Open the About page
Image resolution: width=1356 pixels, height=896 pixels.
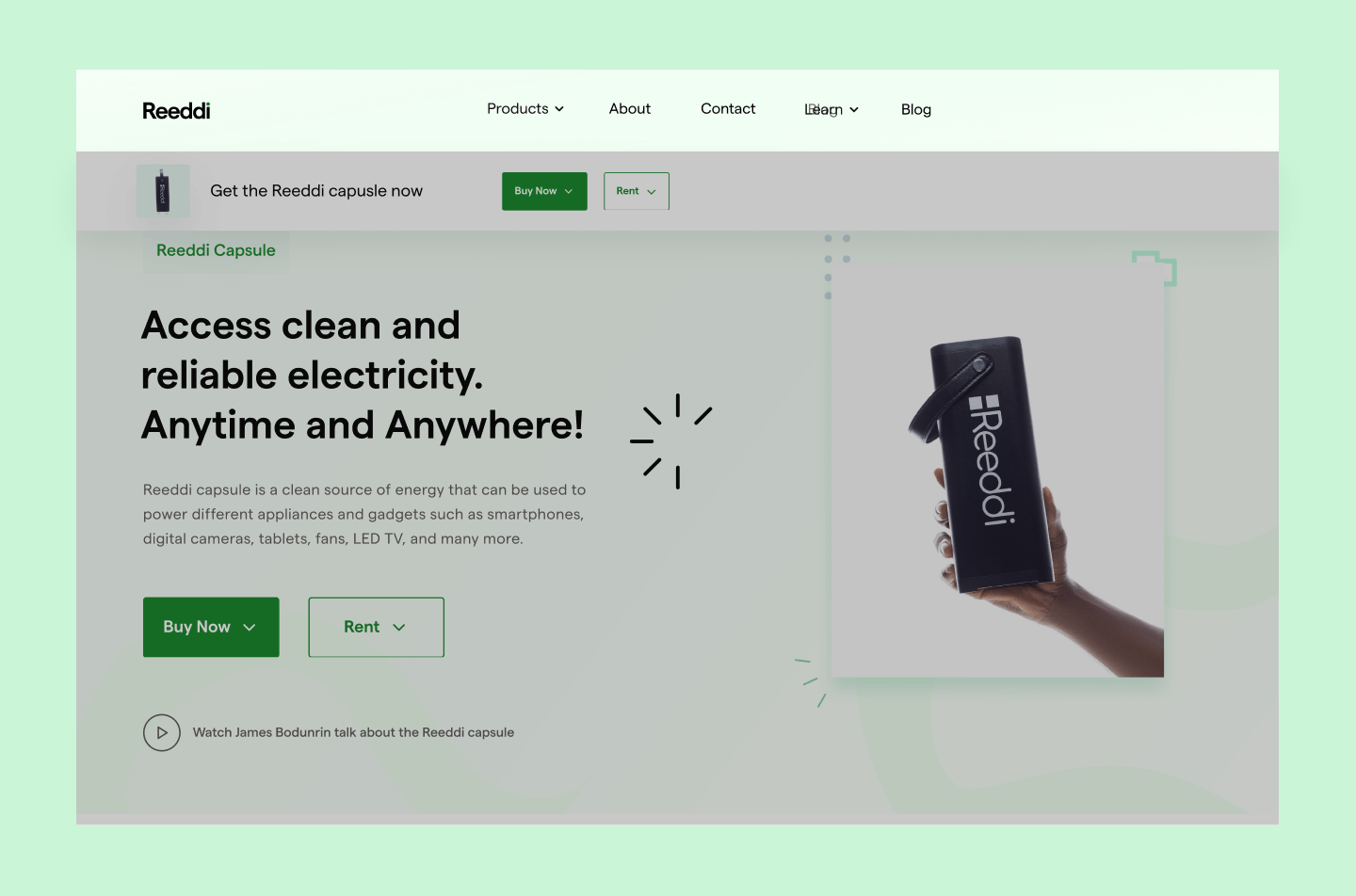click(630, 109)
